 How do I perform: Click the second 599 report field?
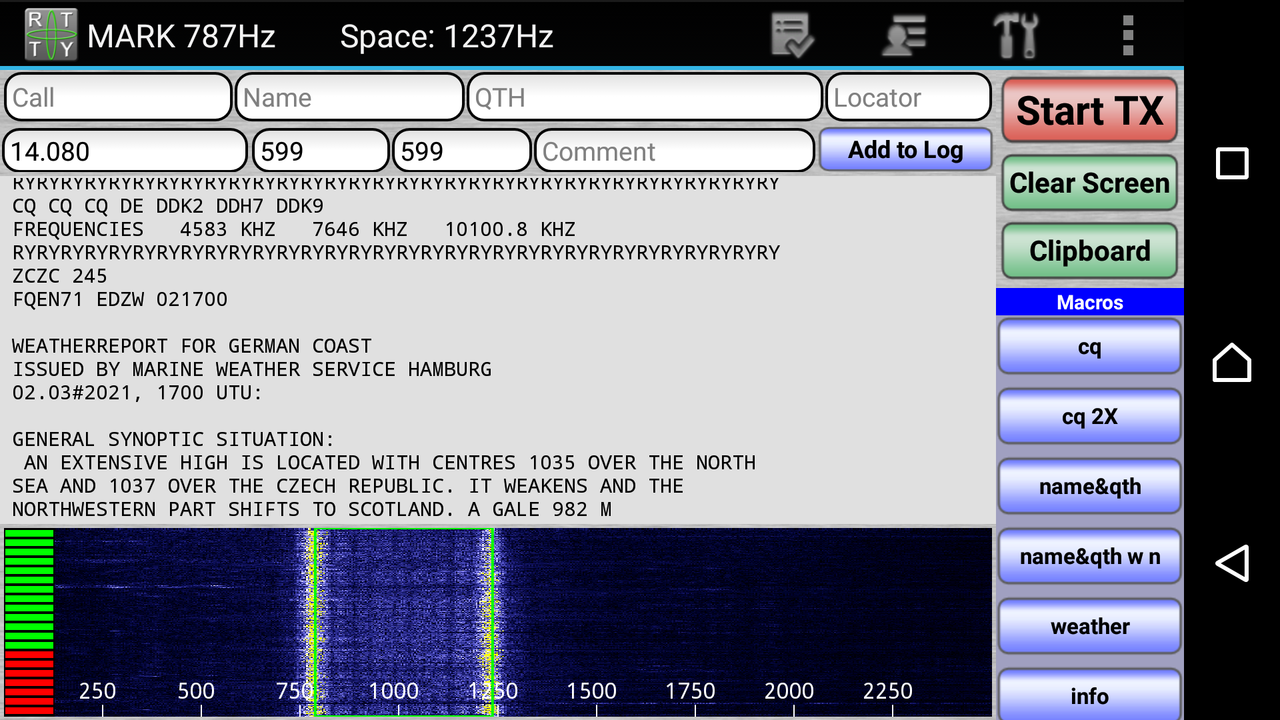462,152
